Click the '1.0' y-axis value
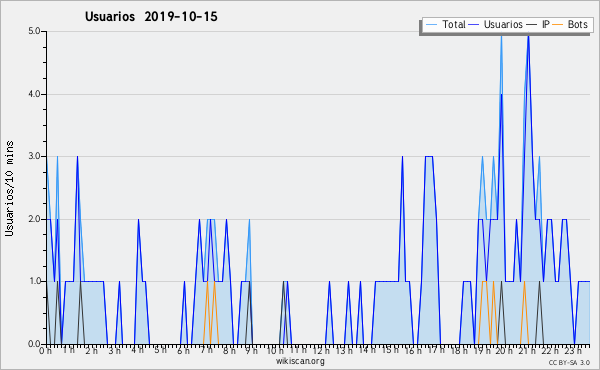600x370 pixels. pyautogui.click(x=34, y=281)
